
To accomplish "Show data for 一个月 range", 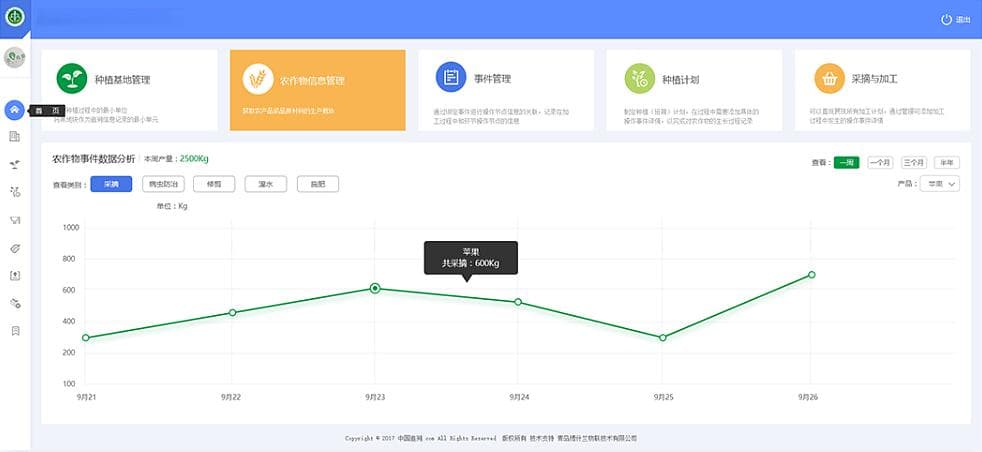I will 881,163.
